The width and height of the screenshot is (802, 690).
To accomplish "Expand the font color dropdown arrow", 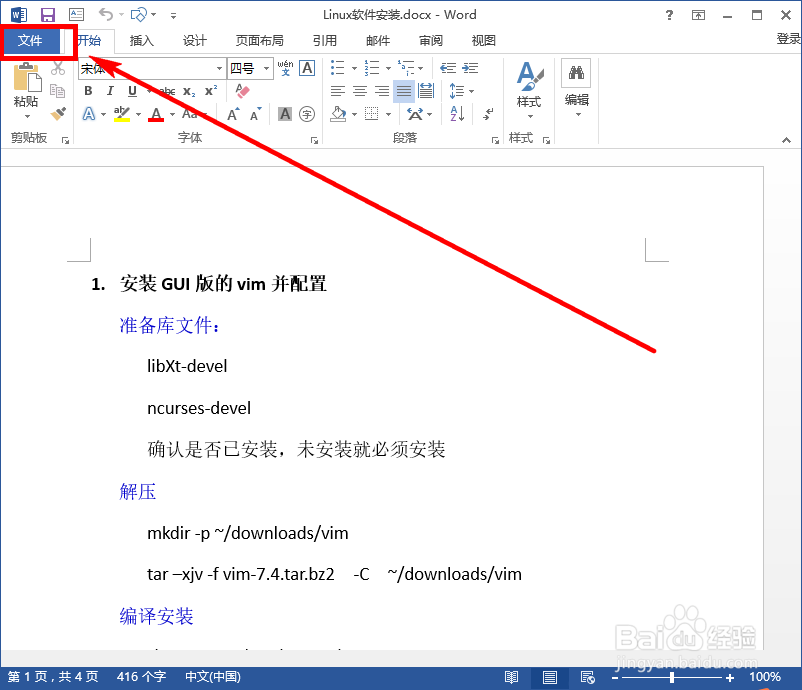I will coord(172,114).
